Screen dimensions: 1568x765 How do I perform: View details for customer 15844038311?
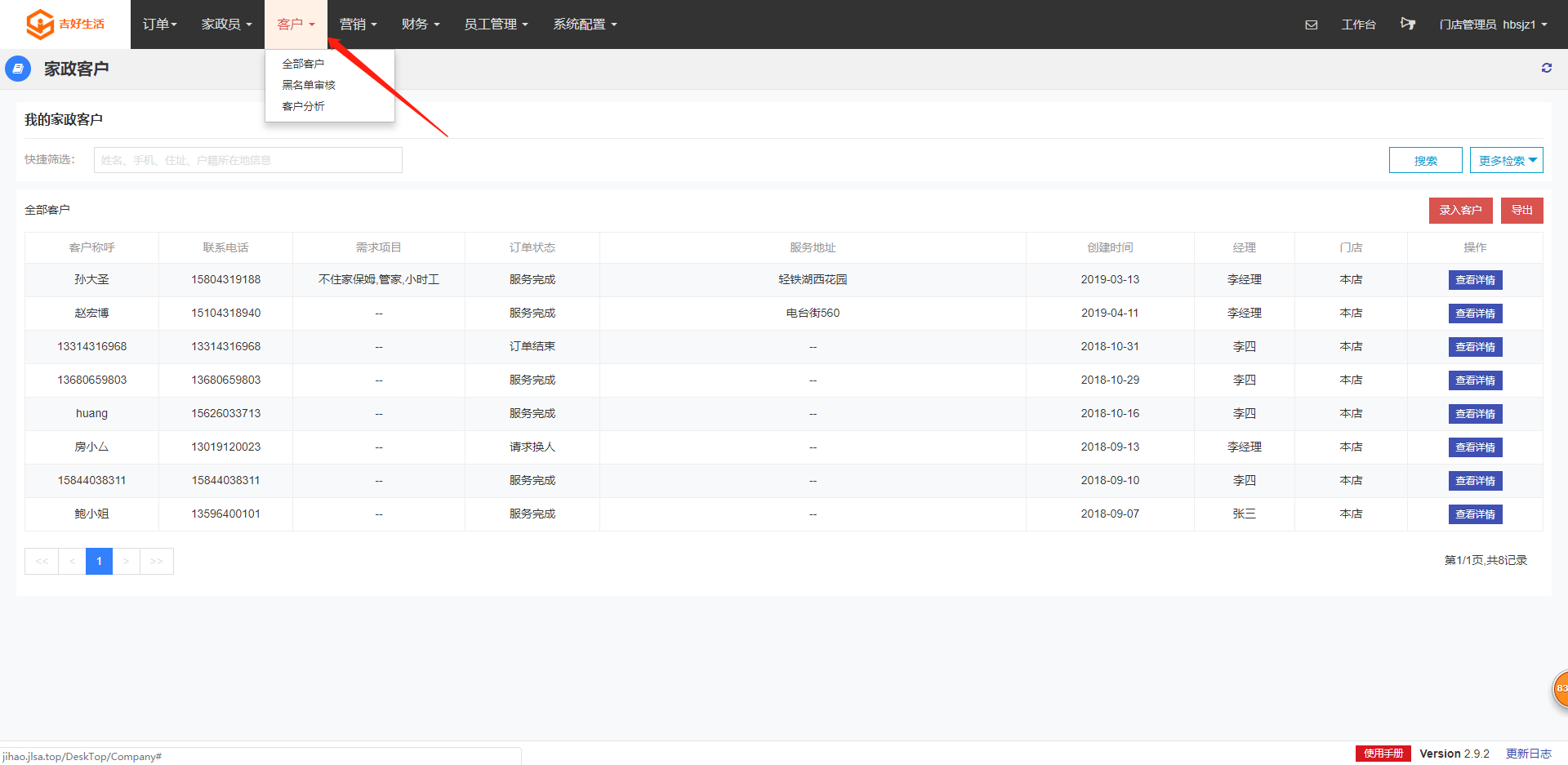click(1475, 481)
